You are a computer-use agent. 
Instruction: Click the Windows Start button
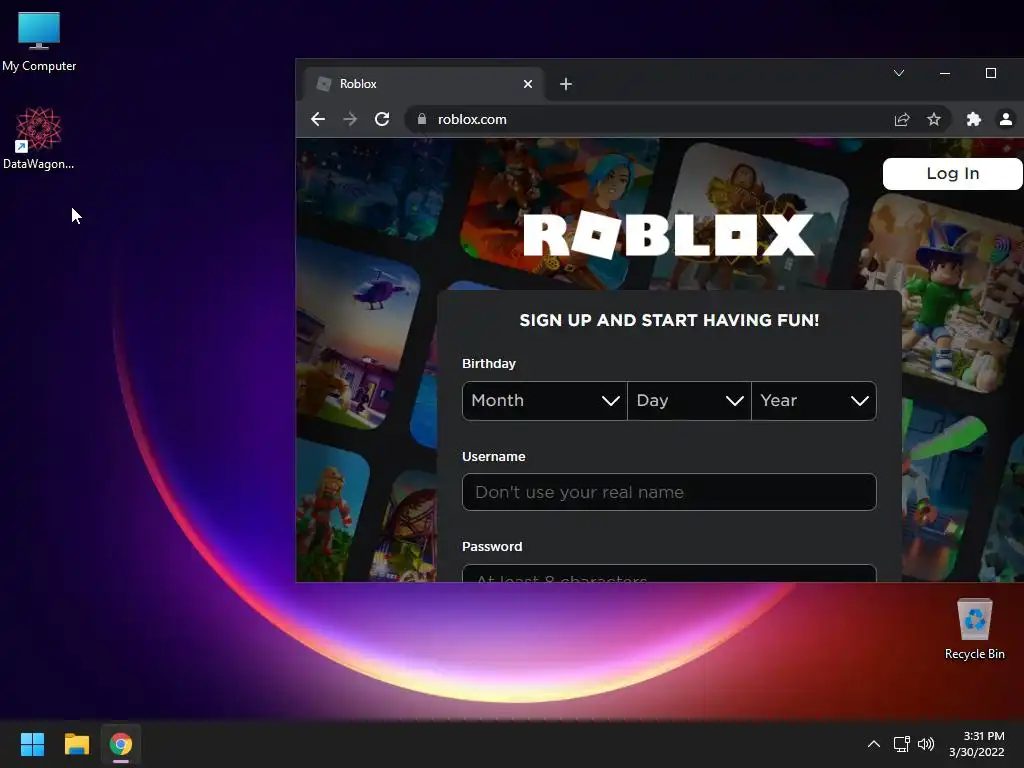tap(32, 744)
